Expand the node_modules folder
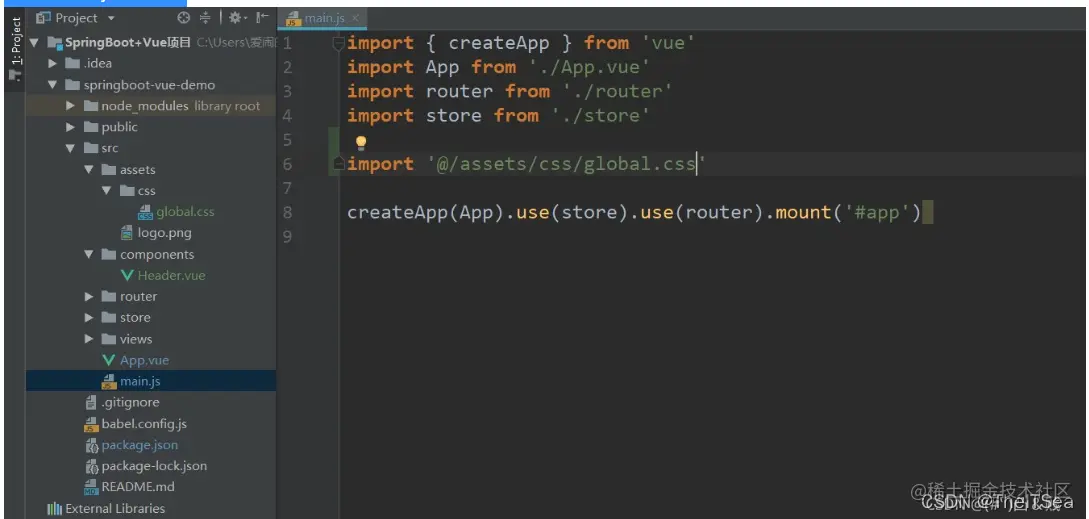Screen dimensions: 1089x519 click(70, 106)
